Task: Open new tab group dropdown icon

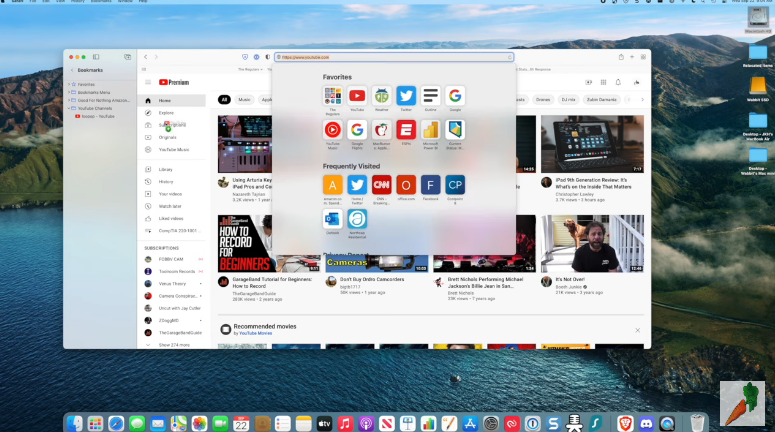Action: pyautogui.click(x=128, y=57)
